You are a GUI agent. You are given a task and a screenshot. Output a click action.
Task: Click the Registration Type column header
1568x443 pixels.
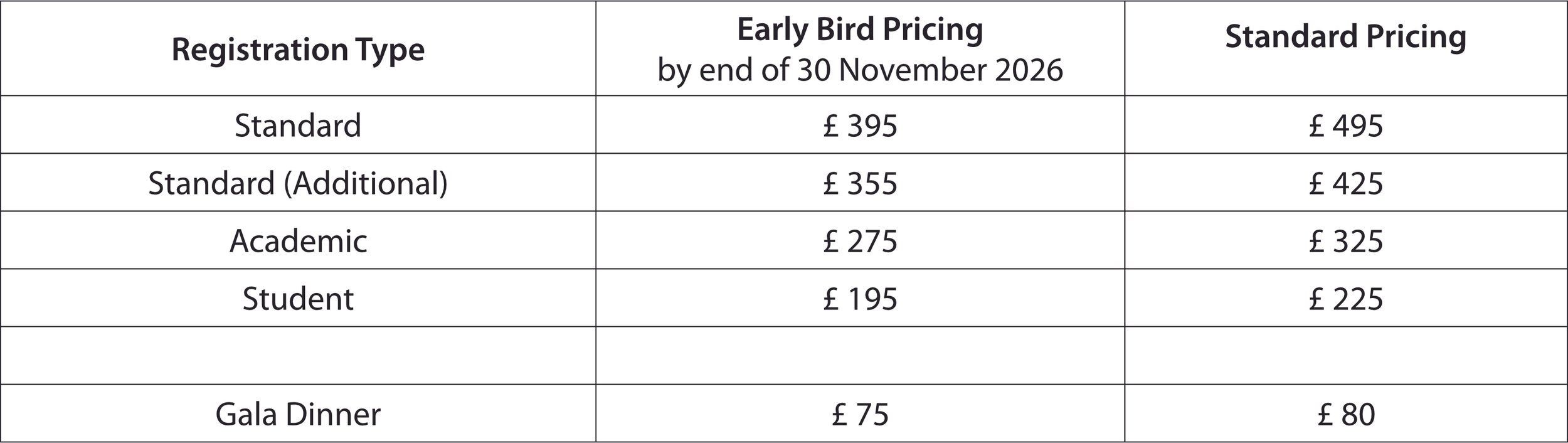[x=298, y=50]
